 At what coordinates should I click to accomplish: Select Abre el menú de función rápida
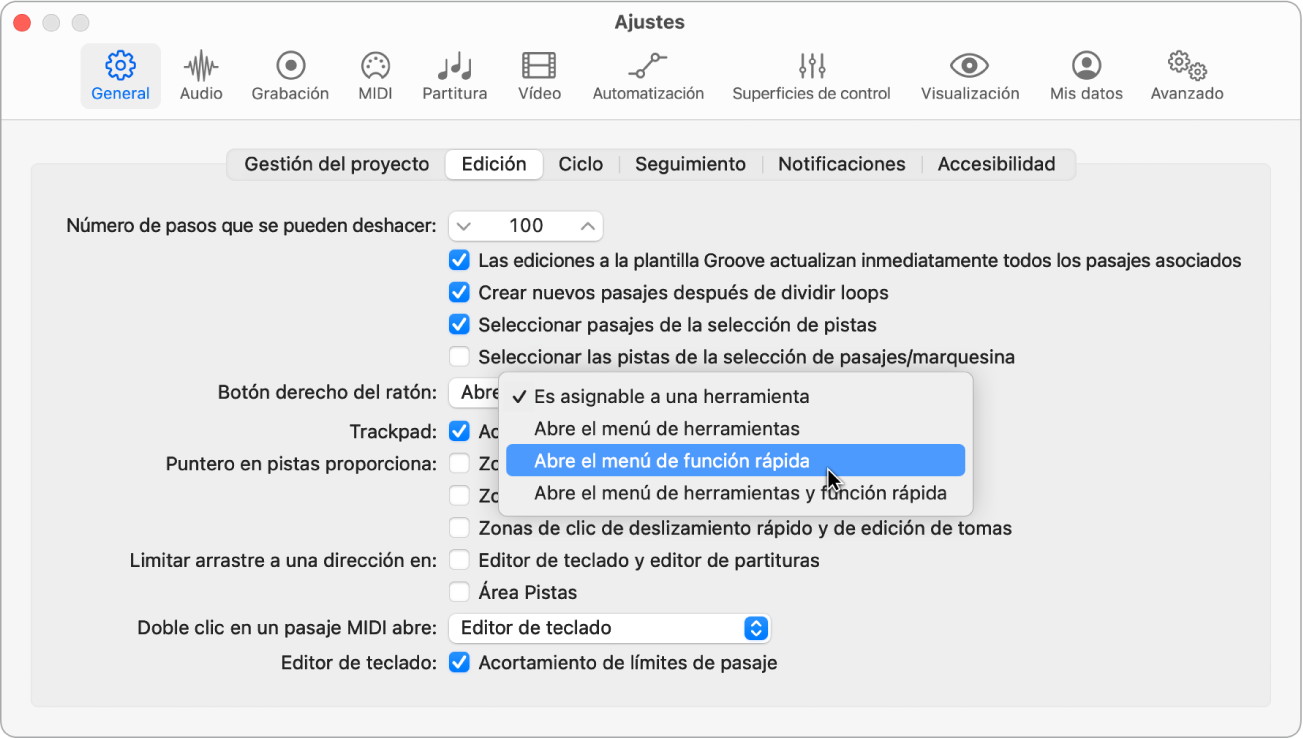point(735,460)
